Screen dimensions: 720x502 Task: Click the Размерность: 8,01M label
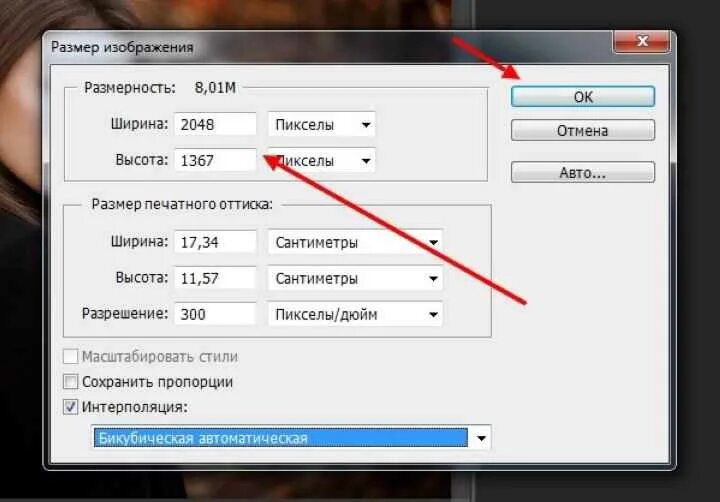click(160, 87)
